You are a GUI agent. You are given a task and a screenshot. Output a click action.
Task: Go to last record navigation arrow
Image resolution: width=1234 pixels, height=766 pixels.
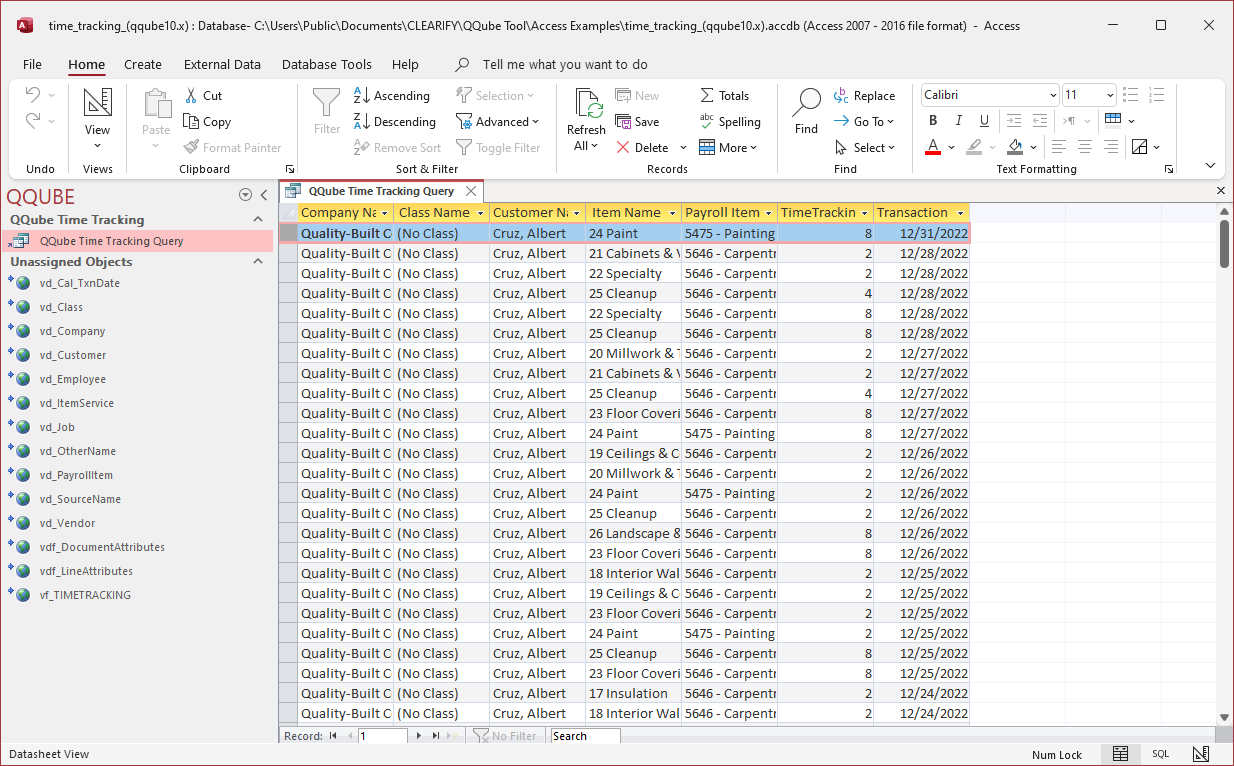pos(435,736)
